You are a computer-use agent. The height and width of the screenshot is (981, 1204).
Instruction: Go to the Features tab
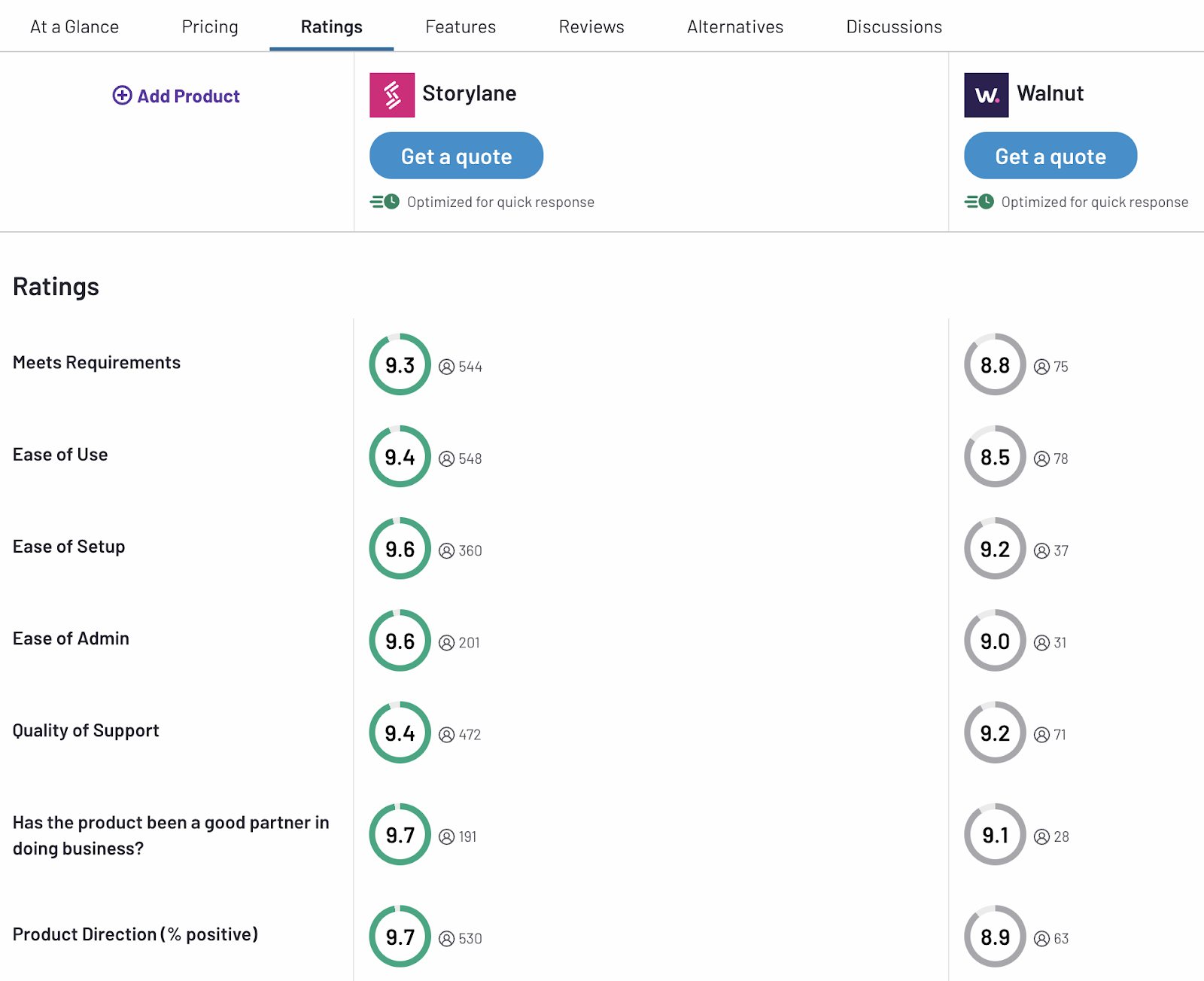pos(461,26)
